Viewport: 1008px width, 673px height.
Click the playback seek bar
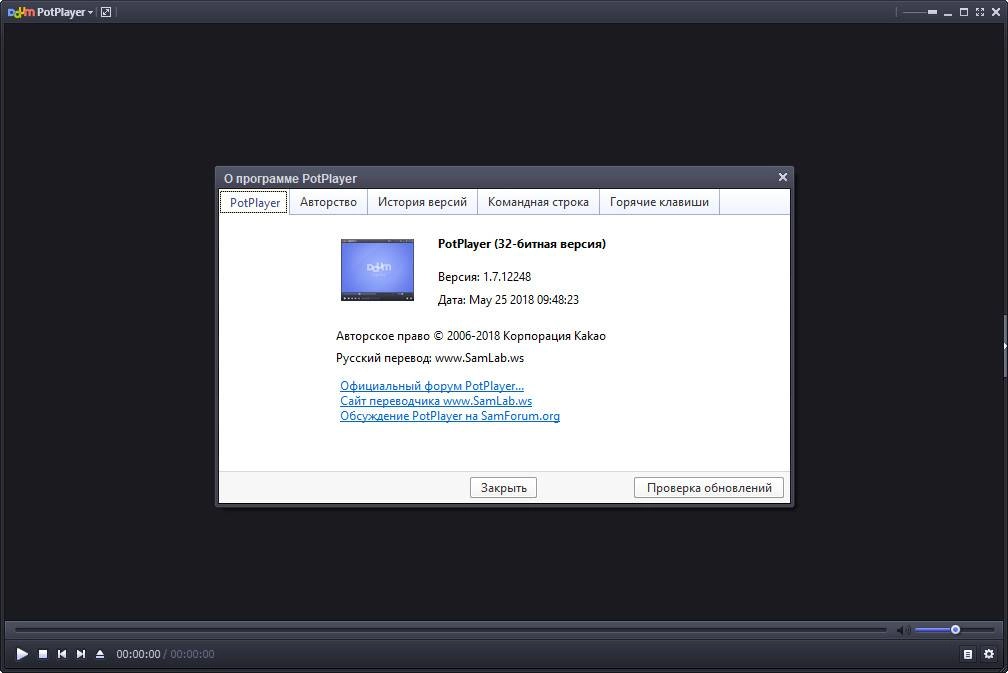coord(450,630)
